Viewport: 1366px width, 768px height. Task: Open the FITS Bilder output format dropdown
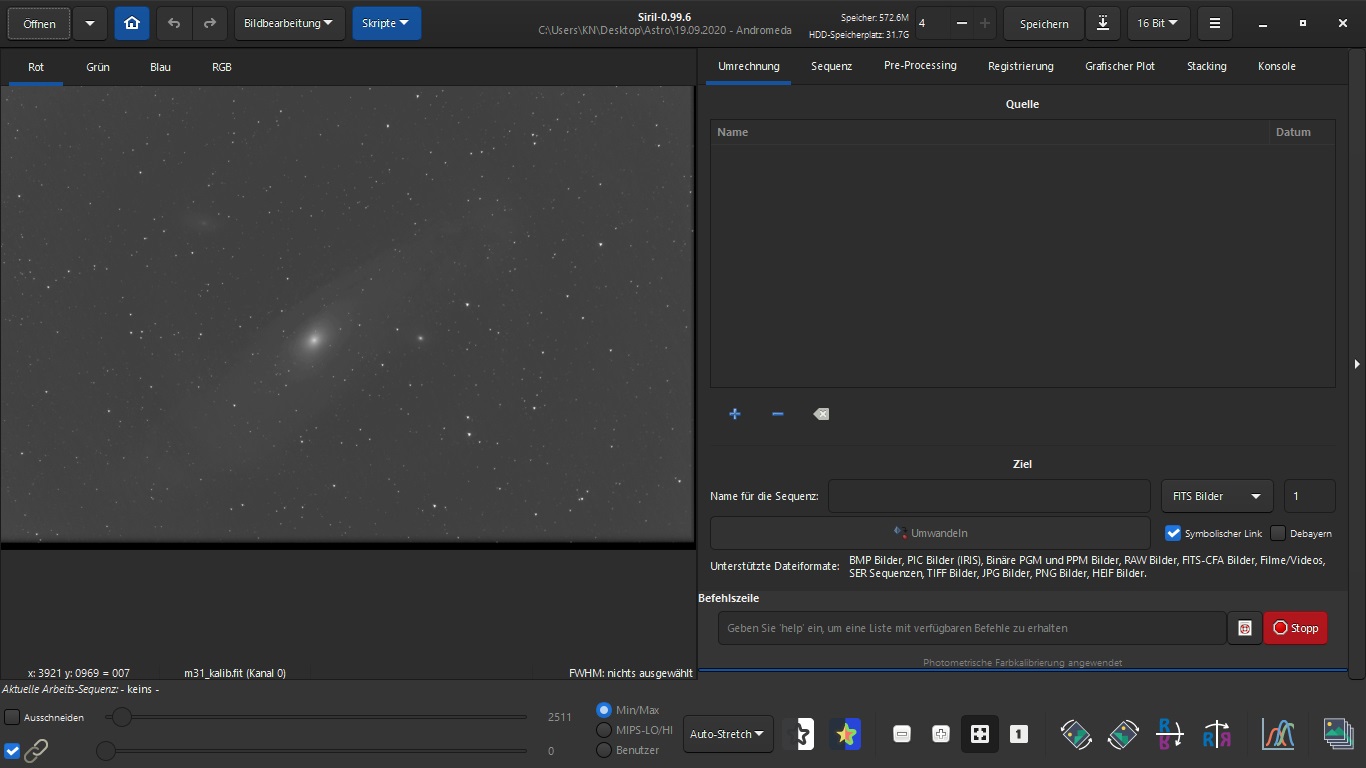pos(1217,496)
